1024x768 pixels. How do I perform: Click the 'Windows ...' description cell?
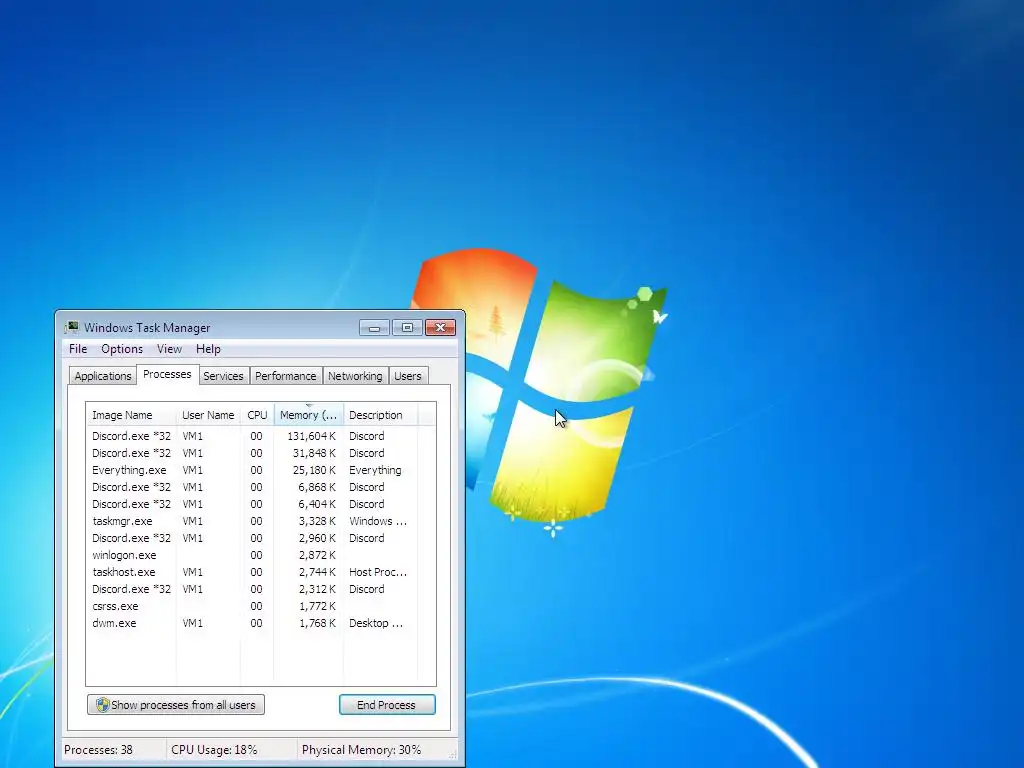click(x=377, y=520)
